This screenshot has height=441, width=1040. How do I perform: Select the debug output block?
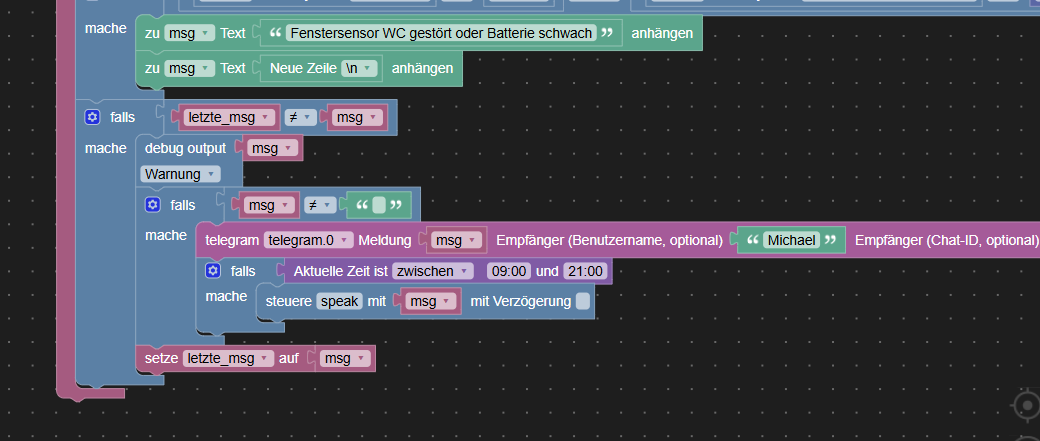tap(185, 148)
